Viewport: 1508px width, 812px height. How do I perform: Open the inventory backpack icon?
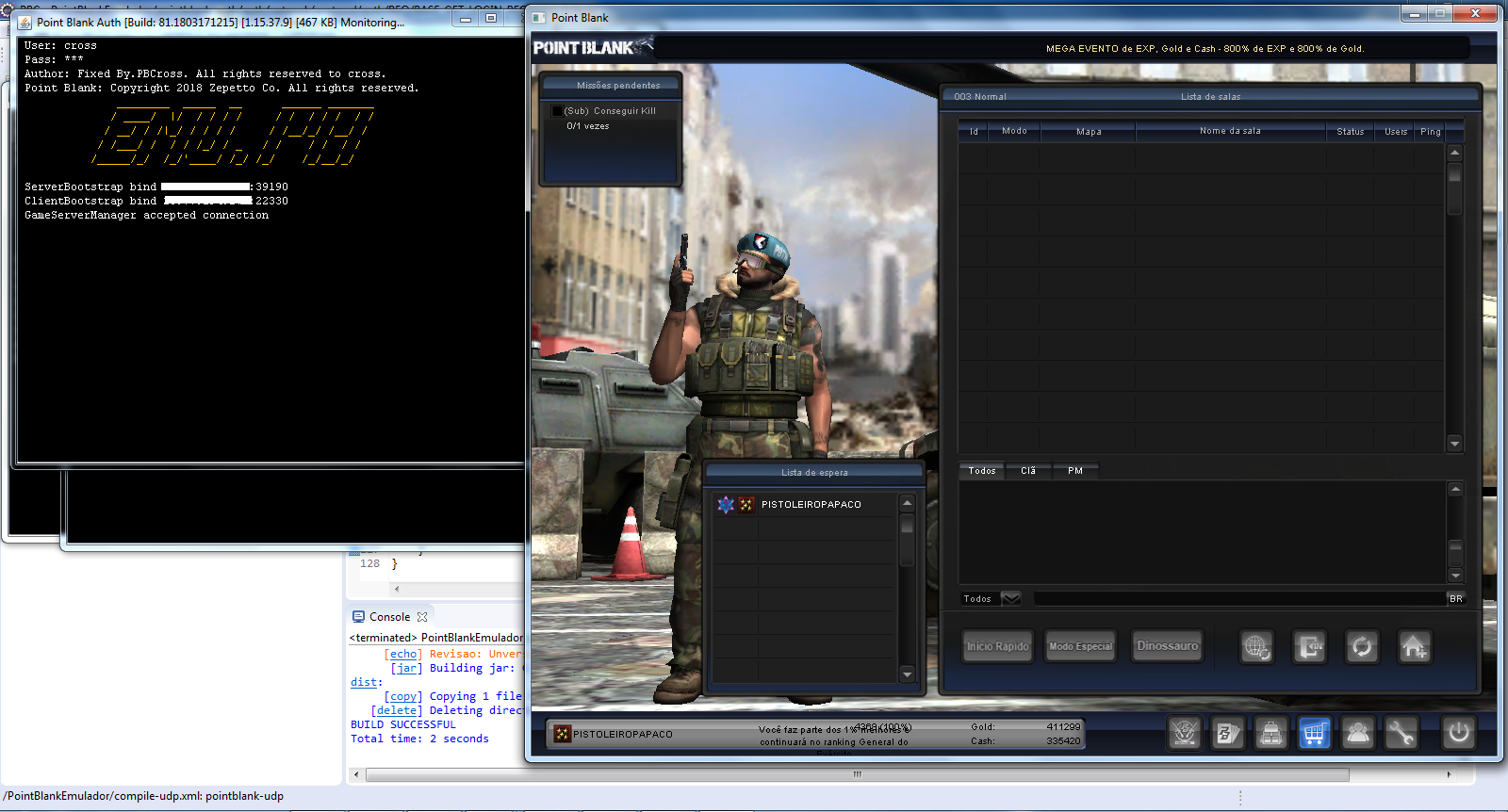(x=1270, y=732)
